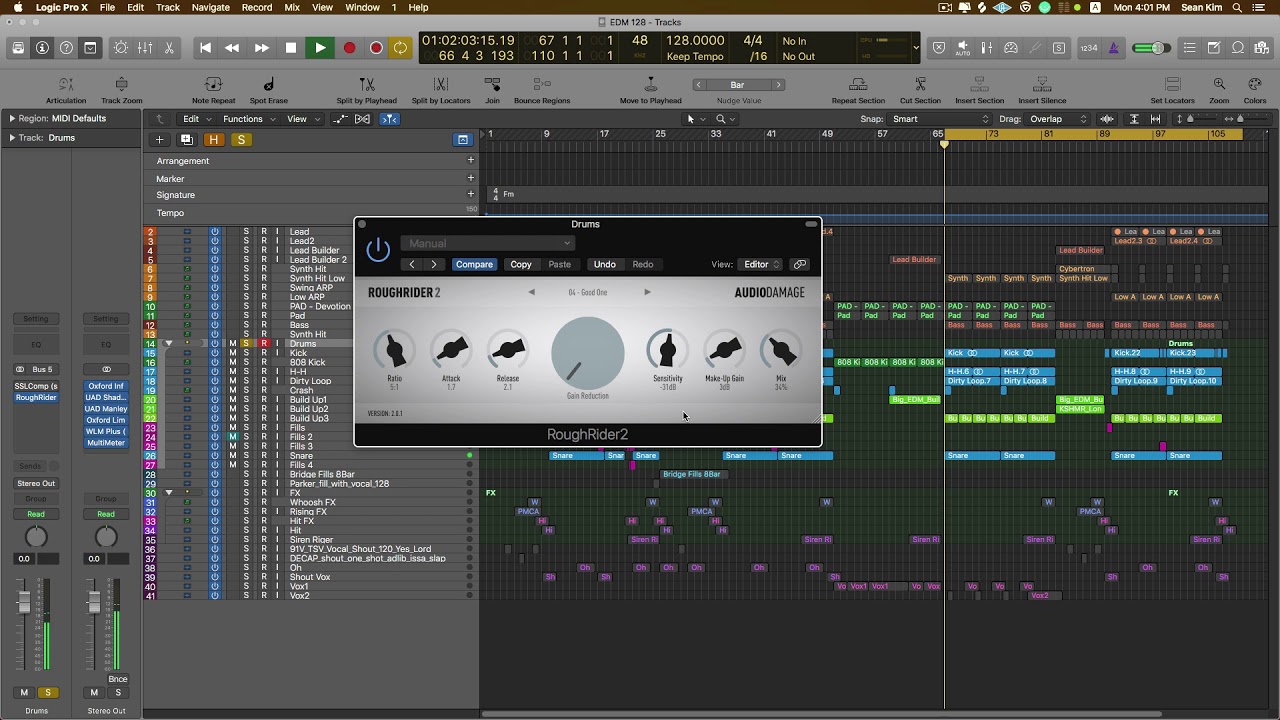The image size is (1280, 720).
Task: Click the Fast Forward transport button
Action: (261, 48)
